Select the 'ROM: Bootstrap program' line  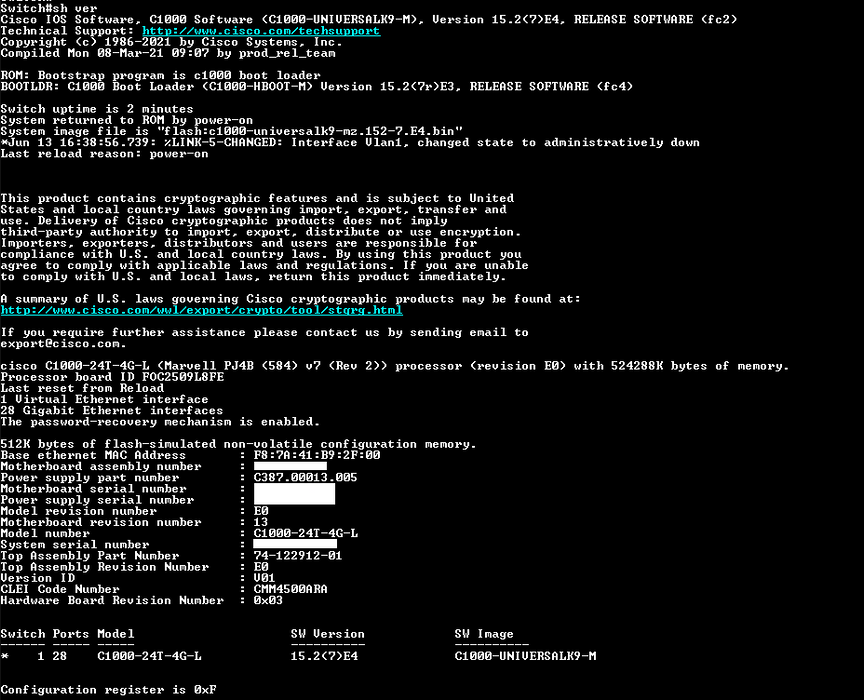(x=160, y=76)
